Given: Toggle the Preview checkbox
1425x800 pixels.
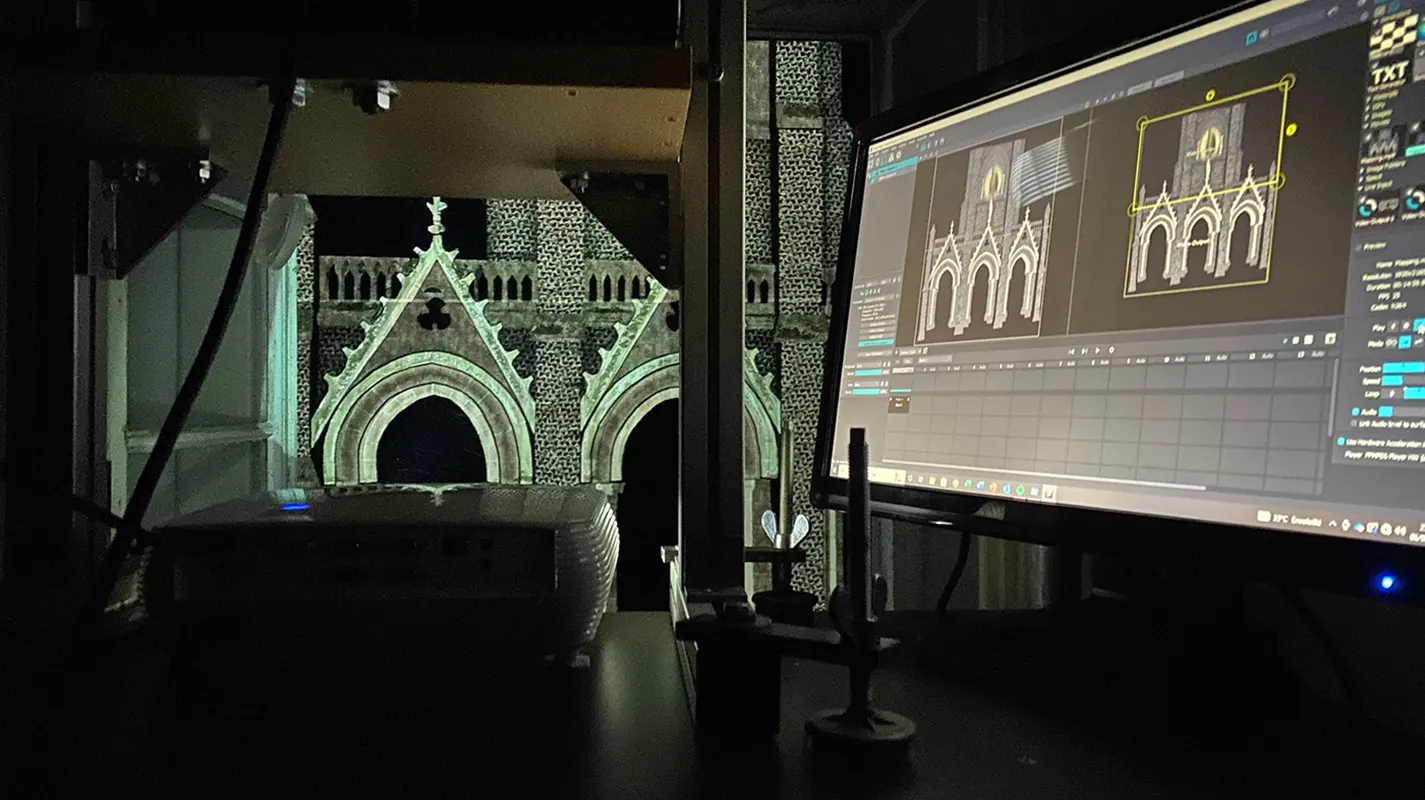Looking at the screenshot, I should coord(1358,247).
